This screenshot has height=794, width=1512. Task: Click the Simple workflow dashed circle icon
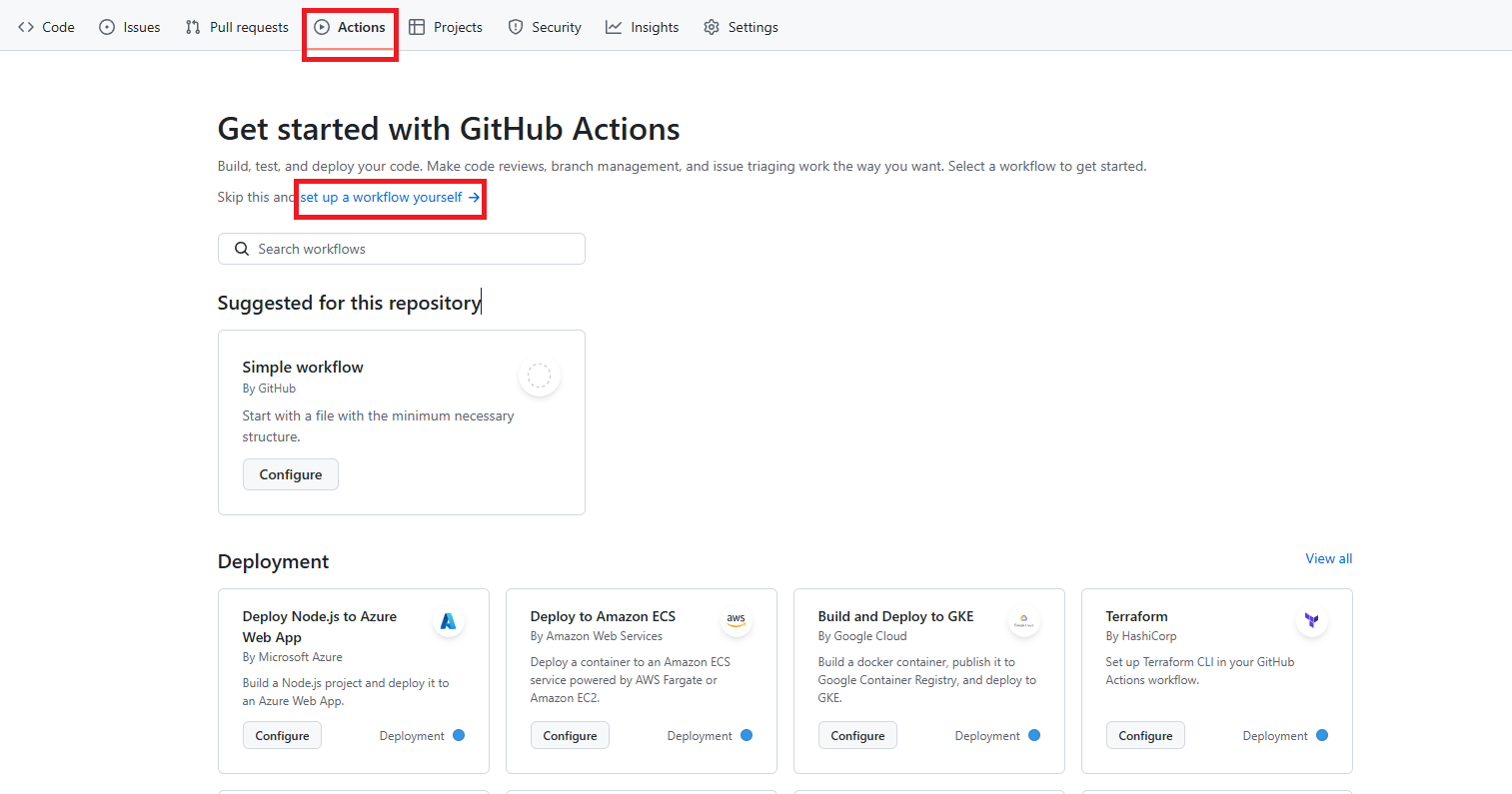coord(539,376)
